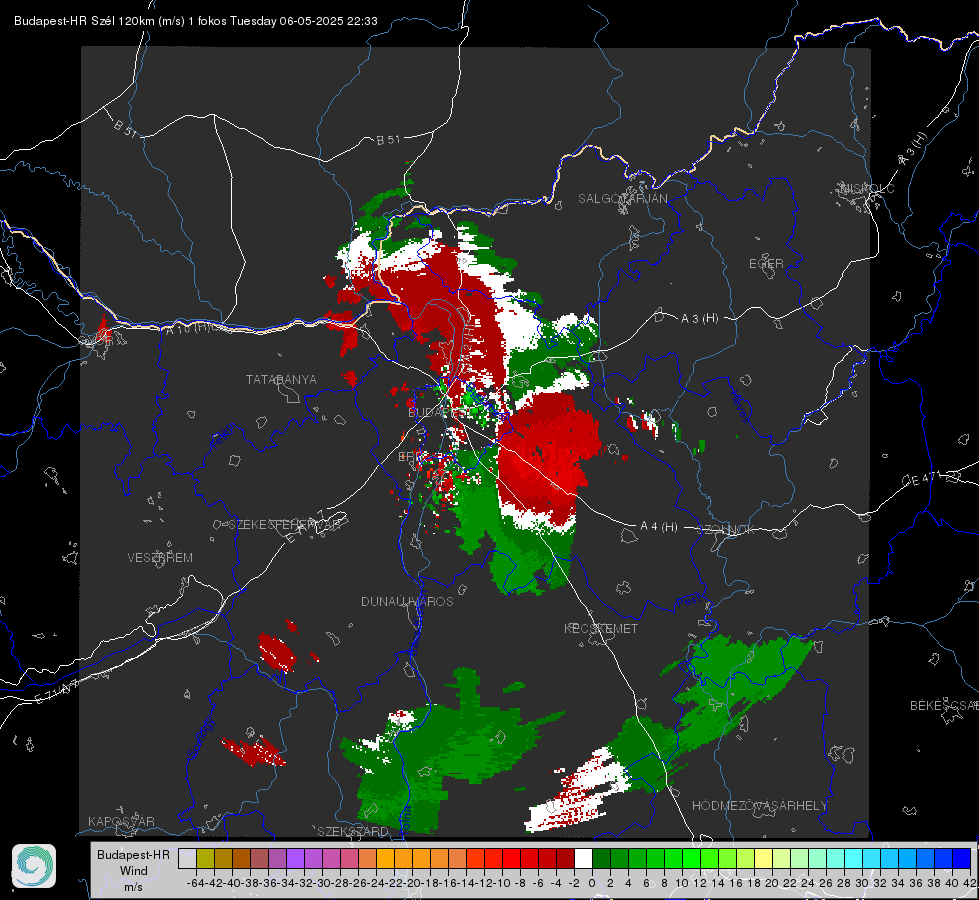Select the deep blue swatch between 40 and 42

pos(961,859)
